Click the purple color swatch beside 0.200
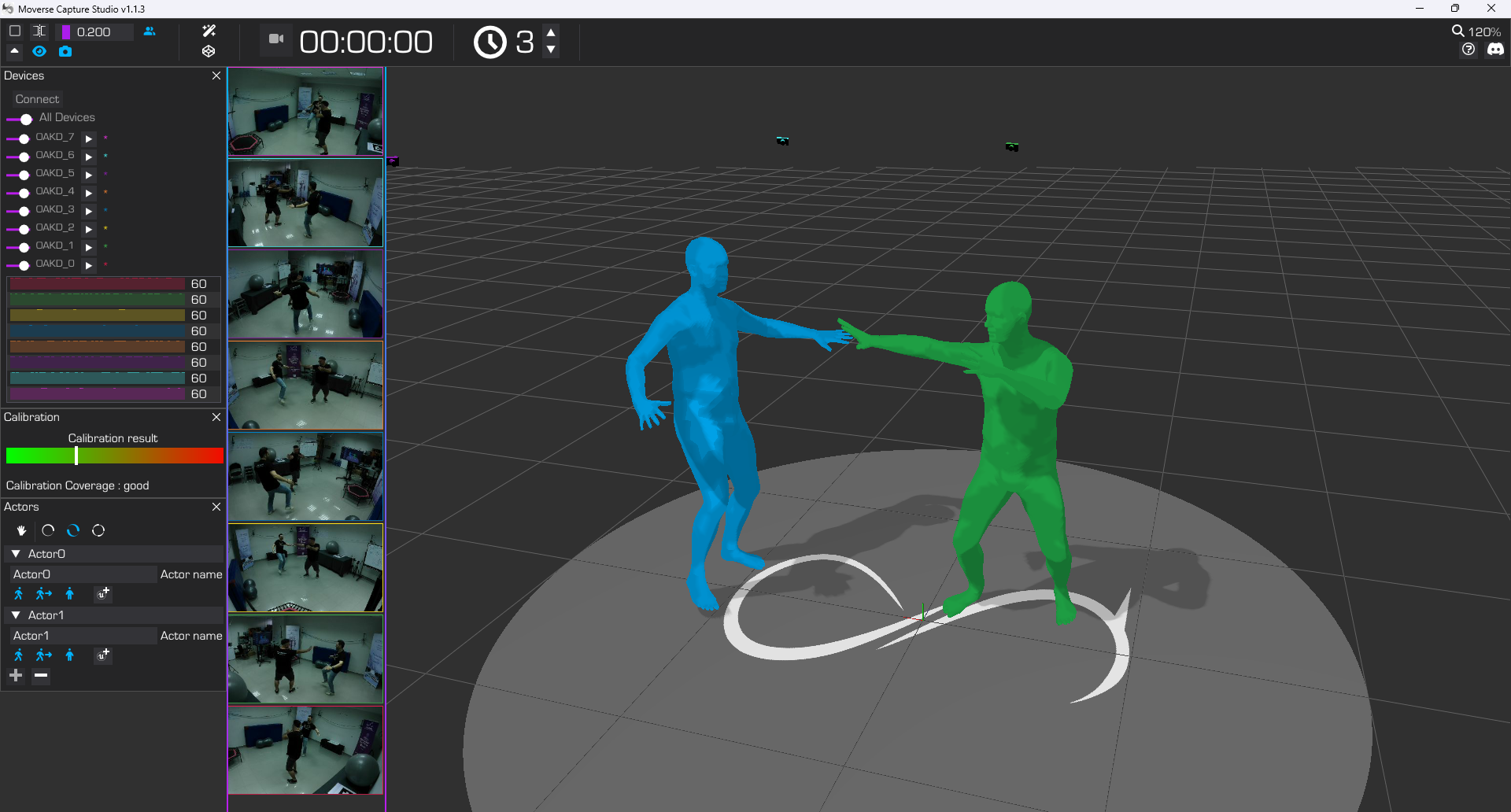 coord(66,31)
